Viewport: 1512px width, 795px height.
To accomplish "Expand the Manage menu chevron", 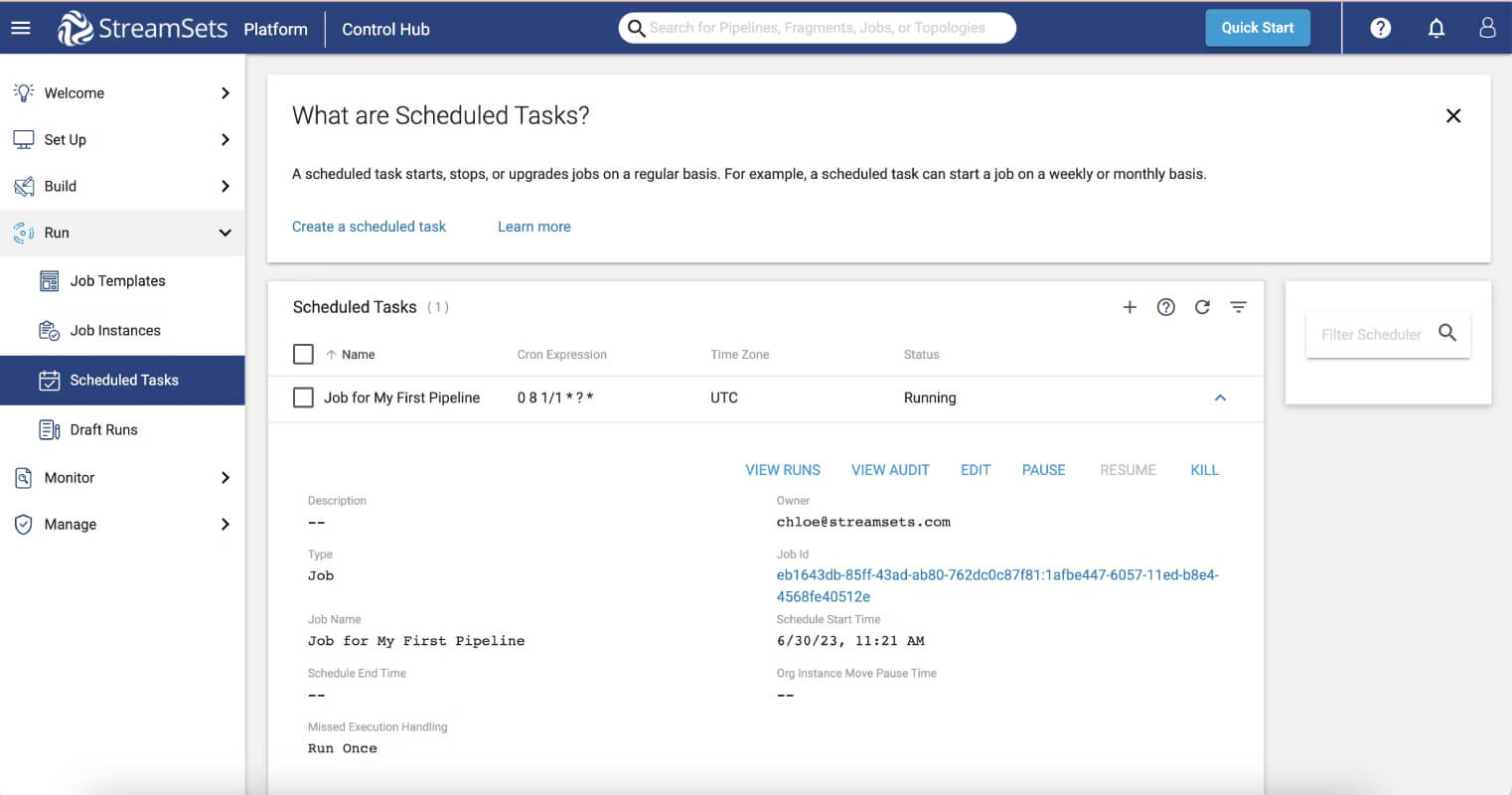I will coord(226,525).
